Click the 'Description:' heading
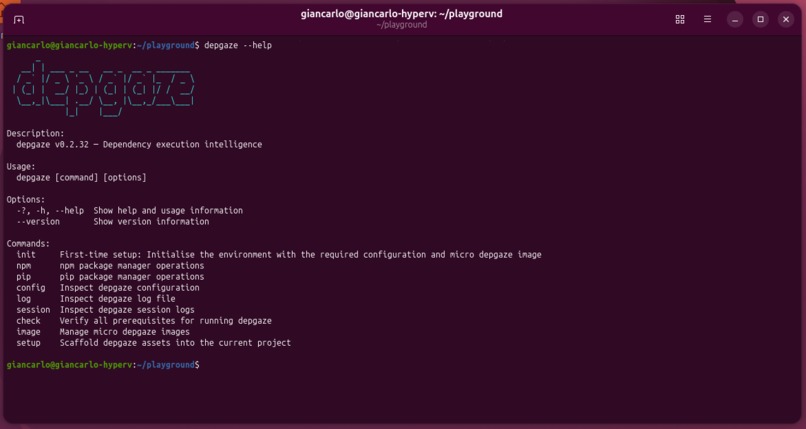Image resolution: width=806 pixels, height=429 pixels. (x=35, y=134)
